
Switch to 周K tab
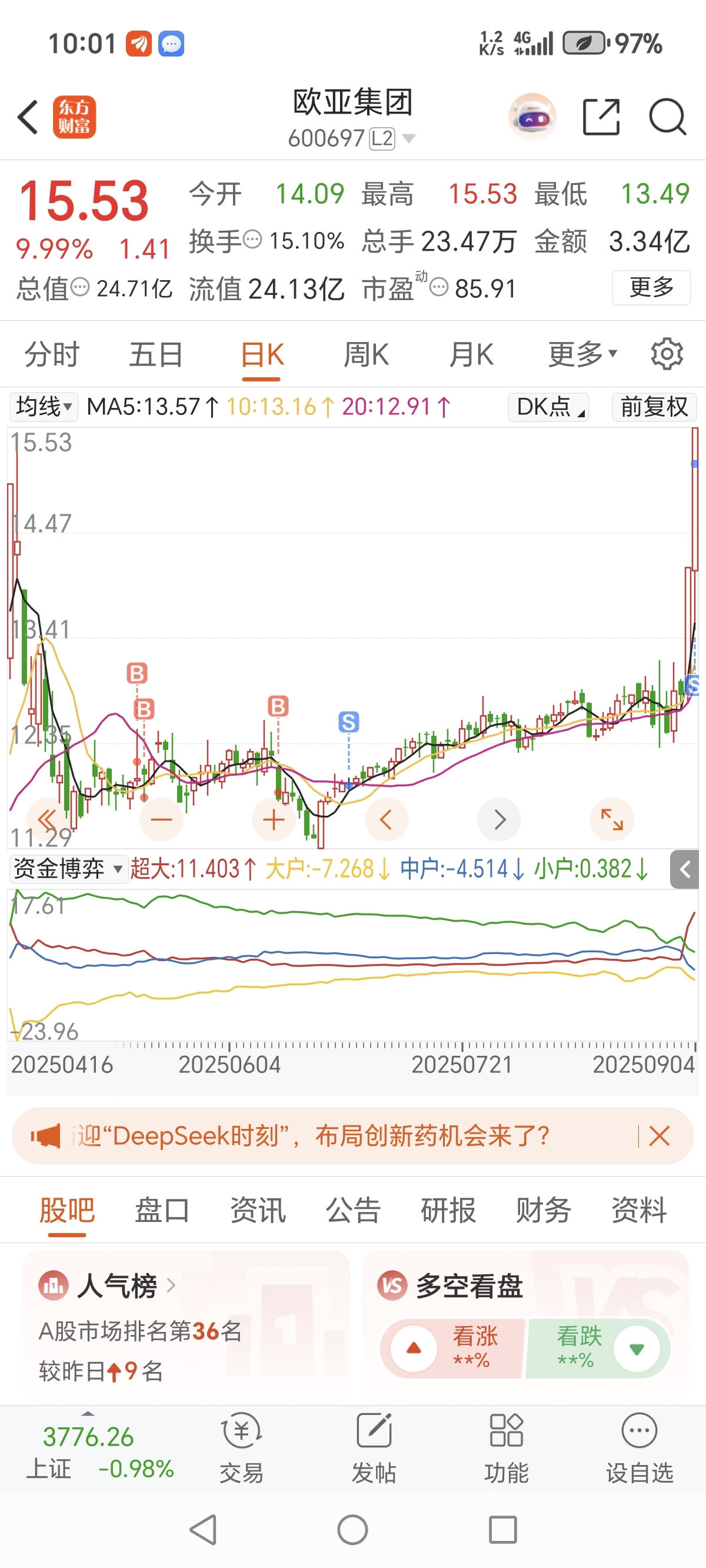coord(367,354)
